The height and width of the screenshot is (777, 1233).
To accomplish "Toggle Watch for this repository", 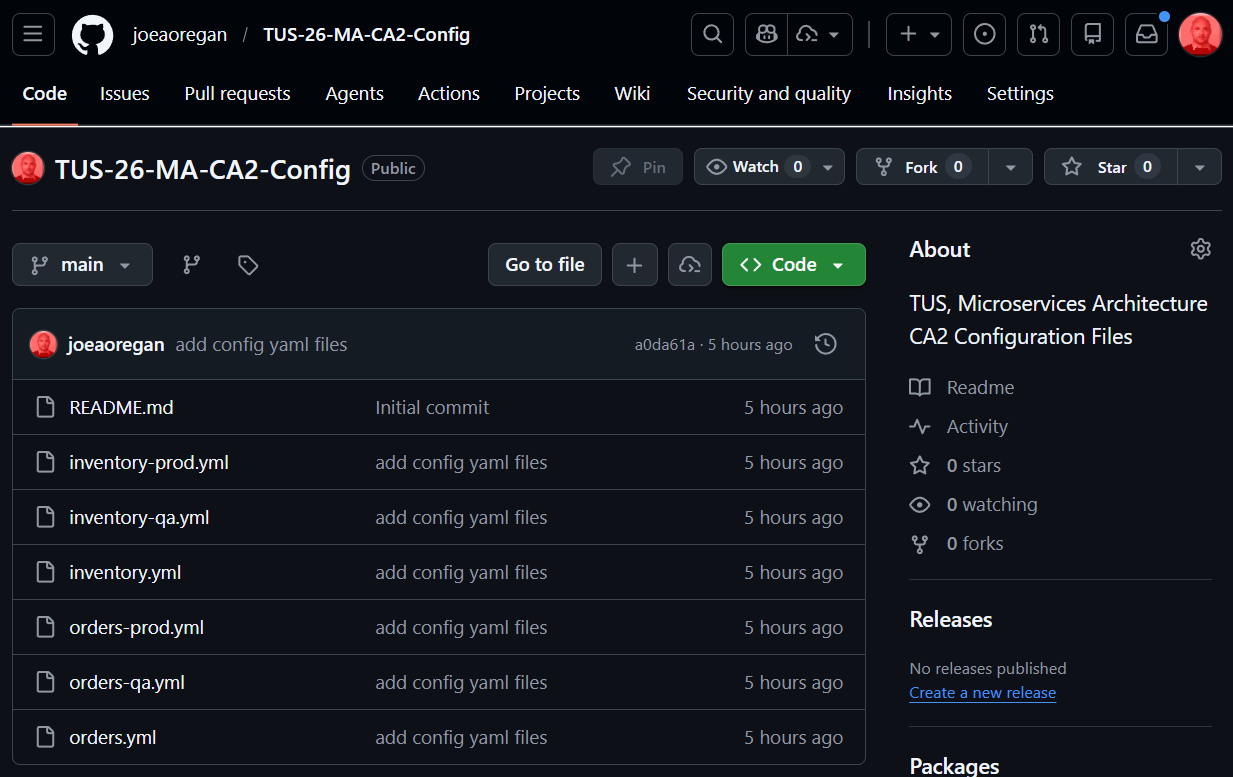I will point(756,167).
